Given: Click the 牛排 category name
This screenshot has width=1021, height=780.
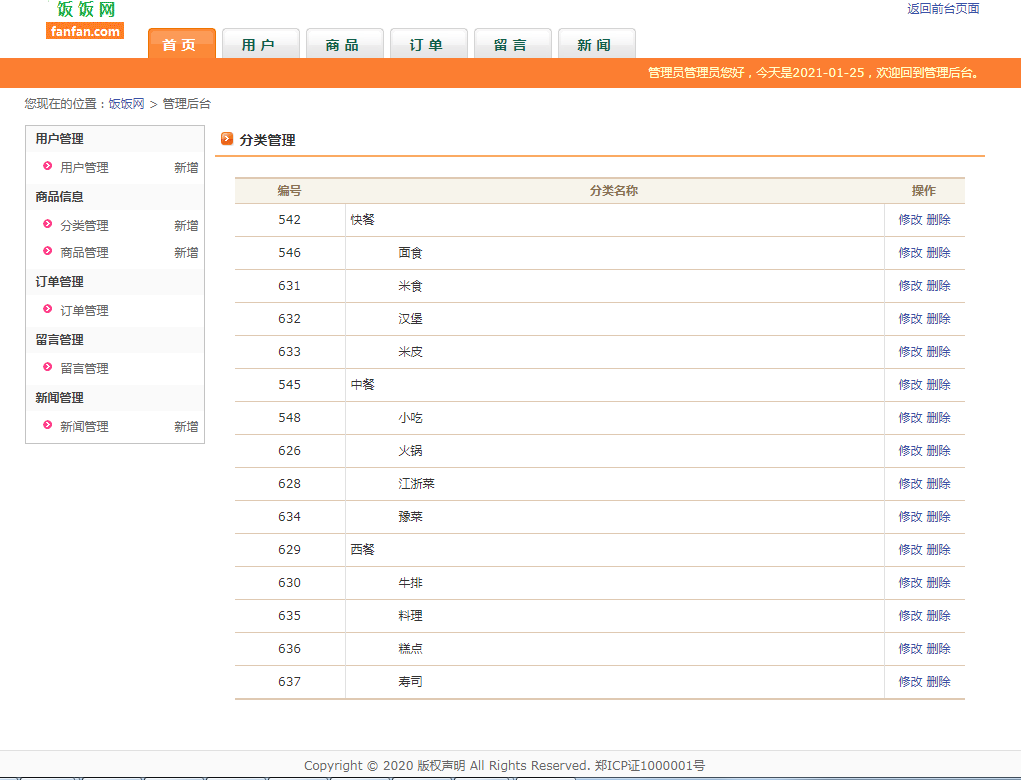Looking at the screenshot, I should coord(410,583).
